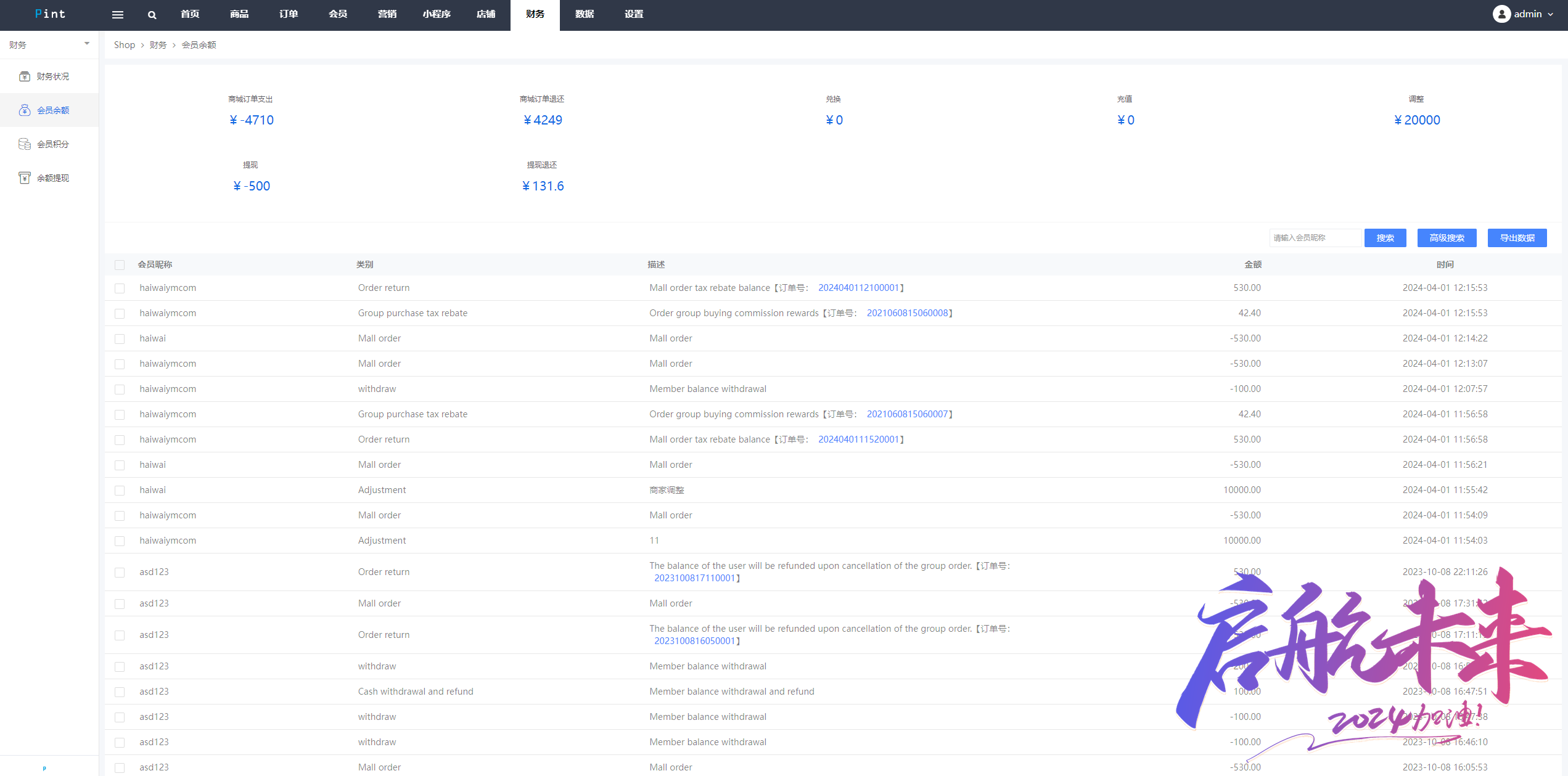
Task: Click the 描述 column header
Action: (656, 264)
